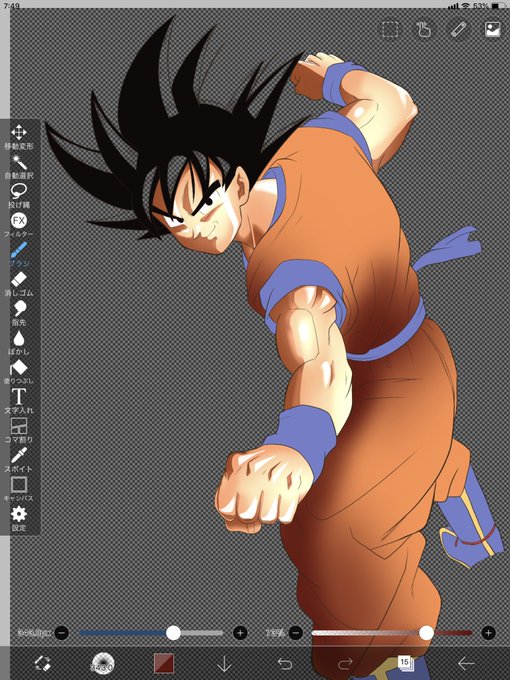This screenshot has height=680, width=510.
Task: Tap the down arrow to hide toolbar
Action: tap(224, 663)
